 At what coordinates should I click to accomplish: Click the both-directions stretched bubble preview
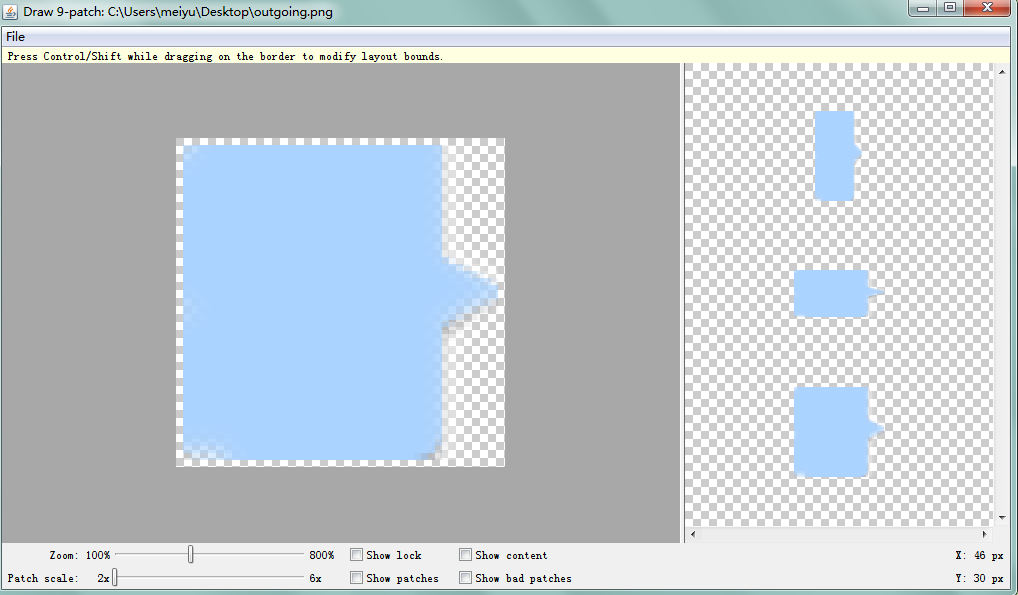pyautogui.click(x=838, y=432)
